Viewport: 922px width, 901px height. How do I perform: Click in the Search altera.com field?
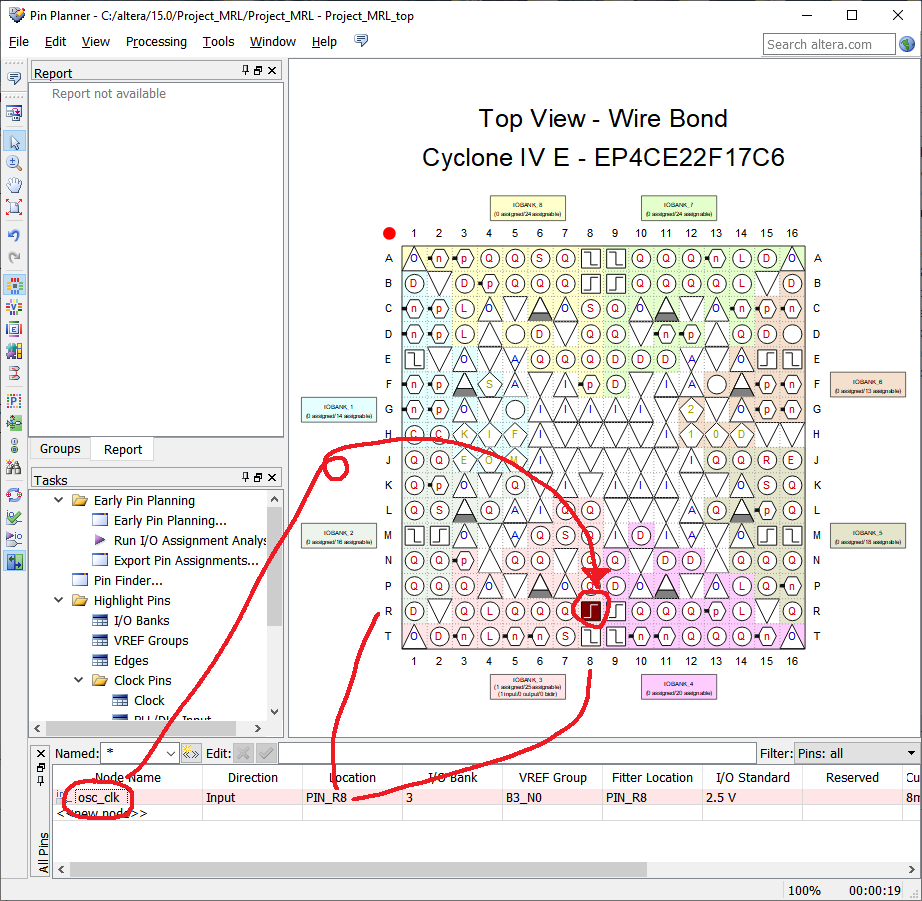pyautogui.click(x=829, y=44)
